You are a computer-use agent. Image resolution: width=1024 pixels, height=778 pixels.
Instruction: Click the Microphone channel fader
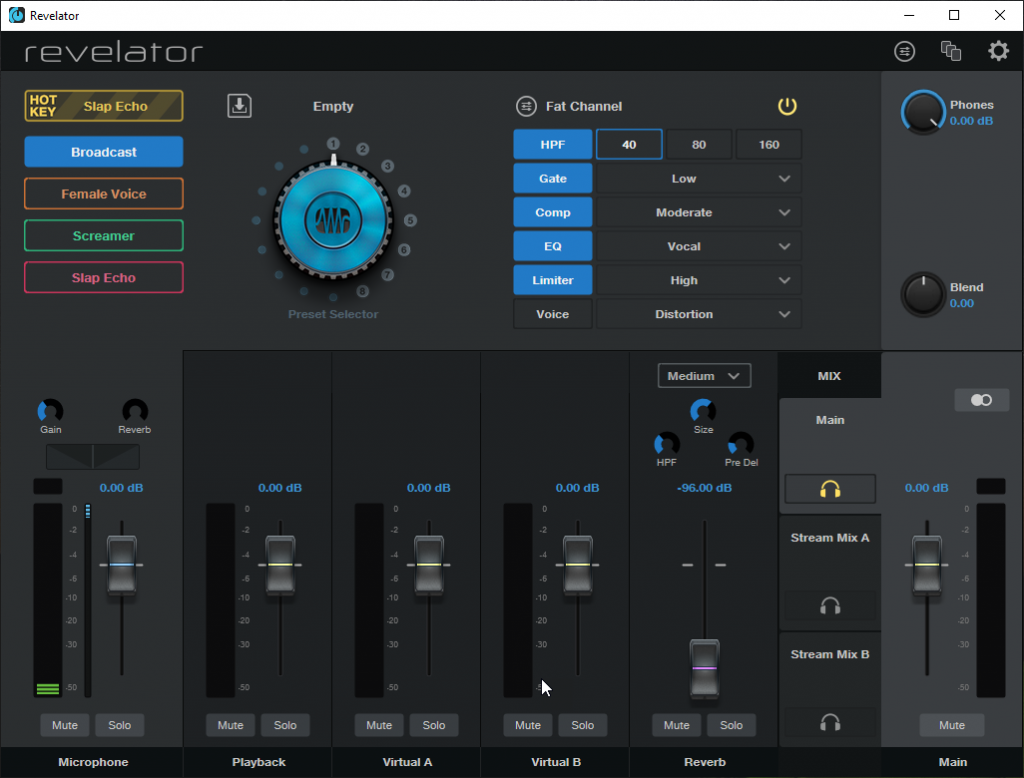tap(121, 564)
